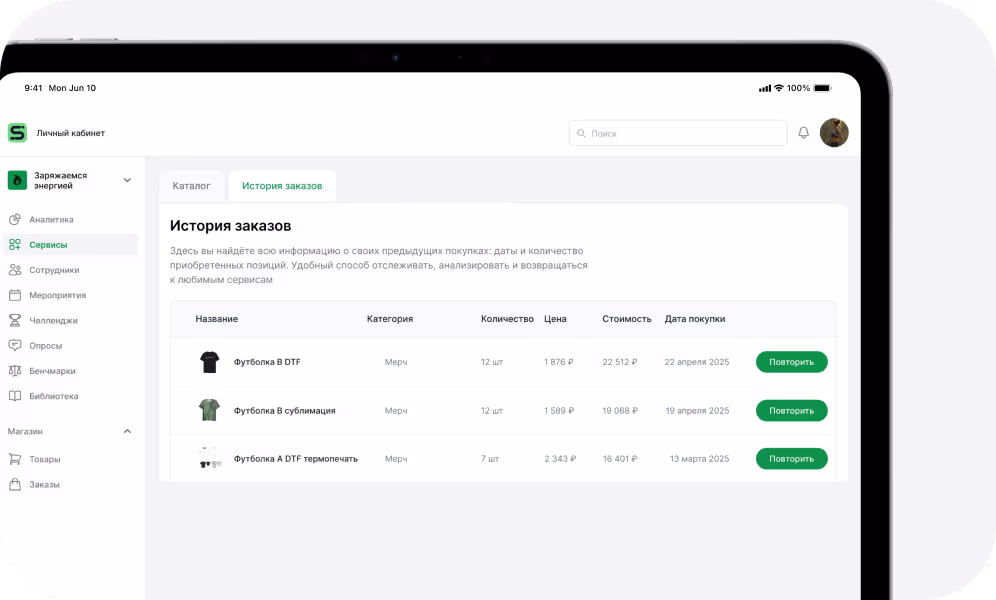The image size is (996, 600).
Task: Open the Библиотека book icon
Action: 15,396
